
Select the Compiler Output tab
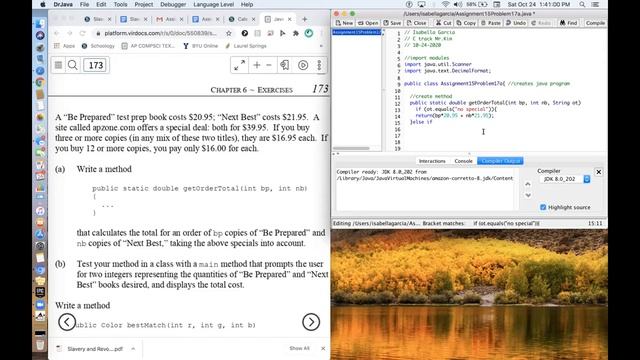pos(500,161)
